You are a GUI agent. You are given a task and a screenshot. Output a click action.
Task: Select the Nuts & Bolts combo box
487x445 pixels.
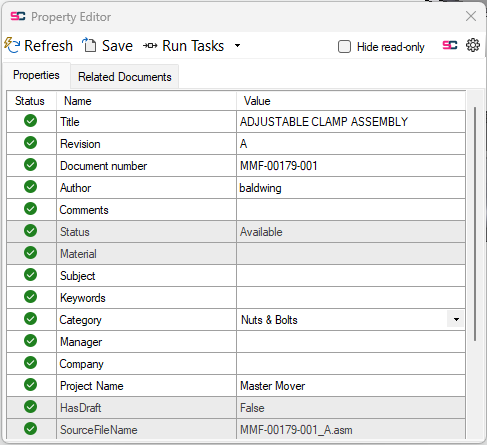click(351, 320)
